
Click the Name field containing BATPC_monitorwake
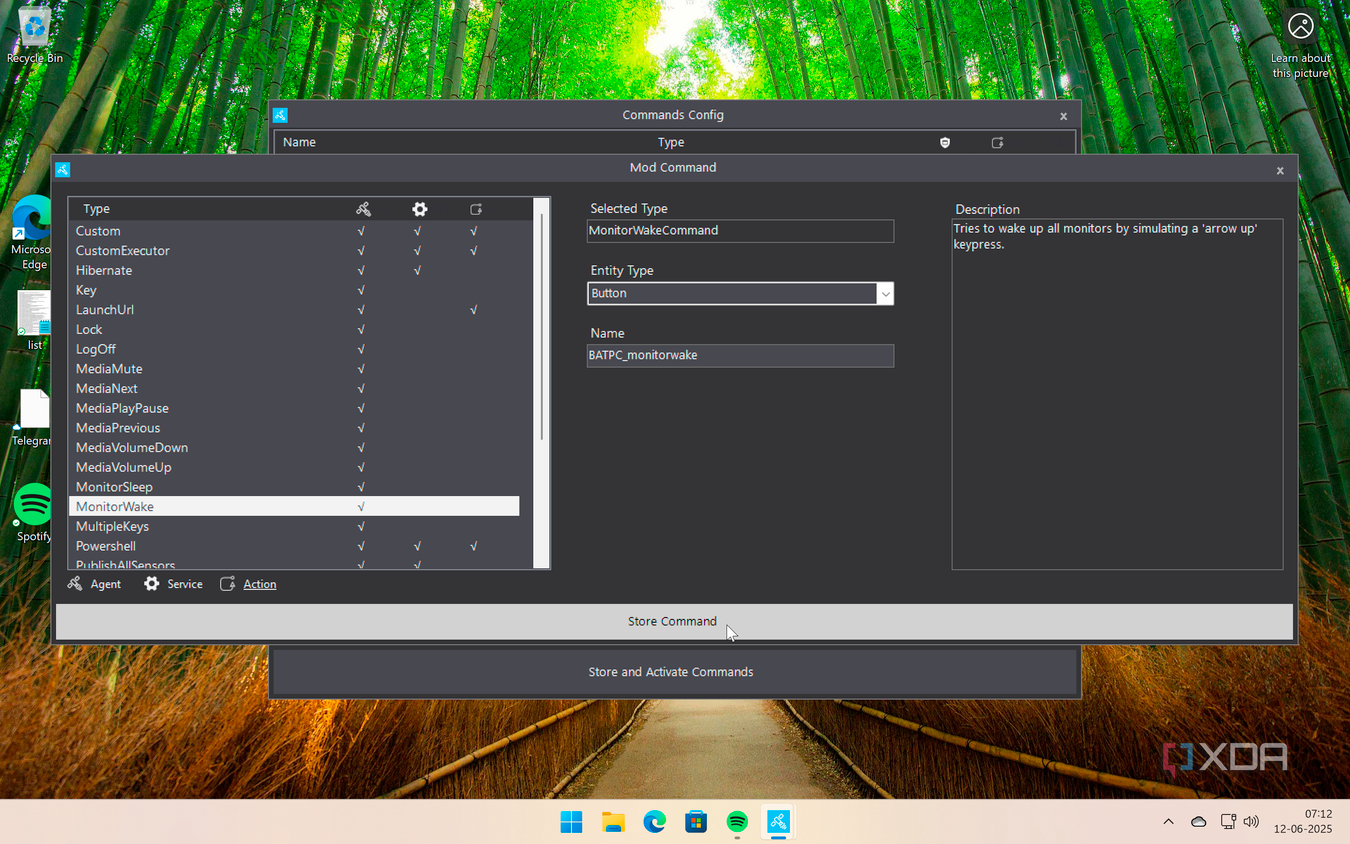tap(740, 356)
